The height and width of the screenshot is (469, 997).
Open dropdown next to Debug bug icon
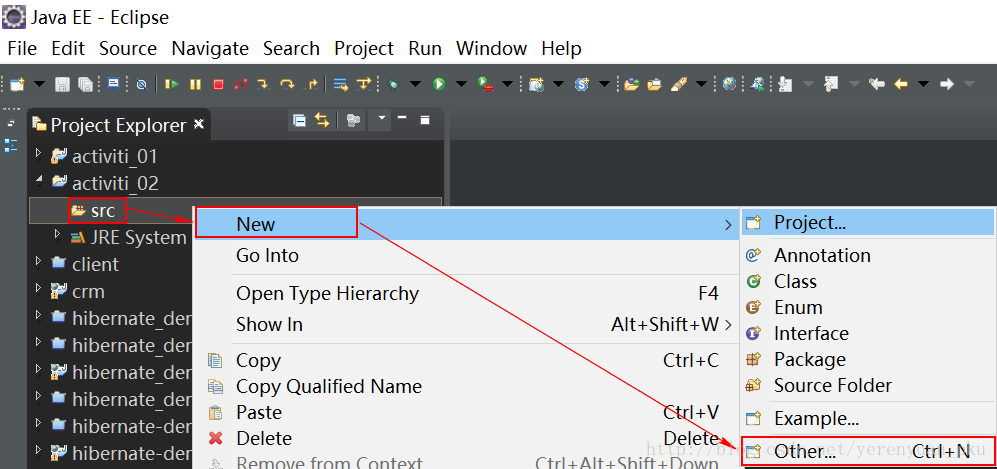pos(416,84)
